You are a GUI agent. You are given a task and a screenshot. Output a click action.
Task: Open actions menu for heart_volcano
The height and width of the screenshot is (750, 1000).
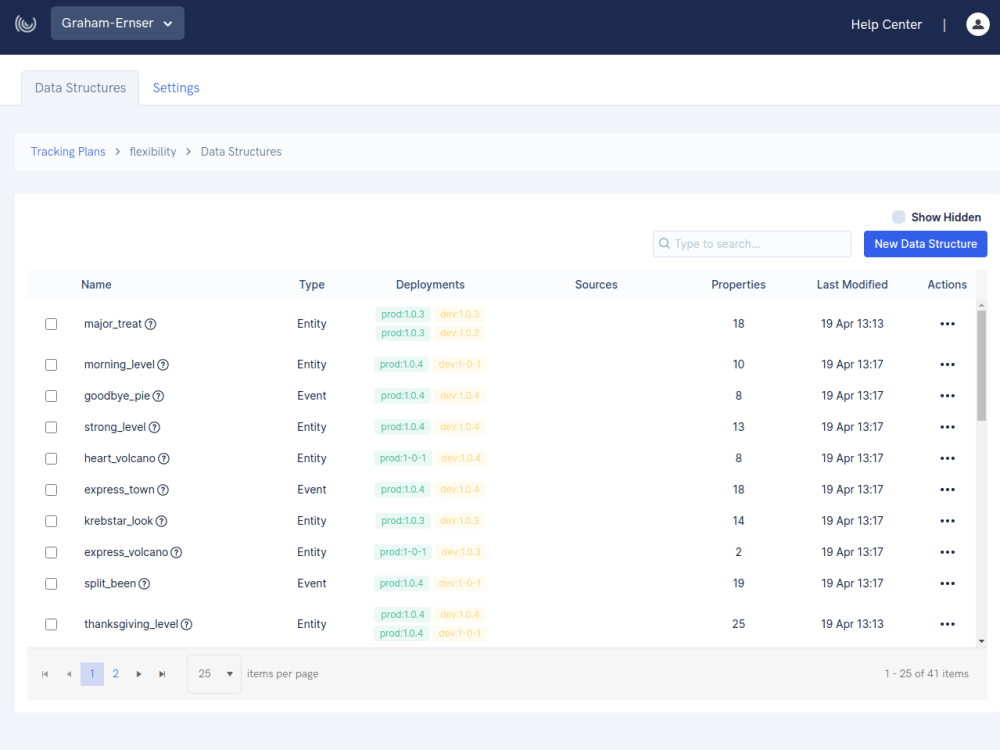click(947, 459)
